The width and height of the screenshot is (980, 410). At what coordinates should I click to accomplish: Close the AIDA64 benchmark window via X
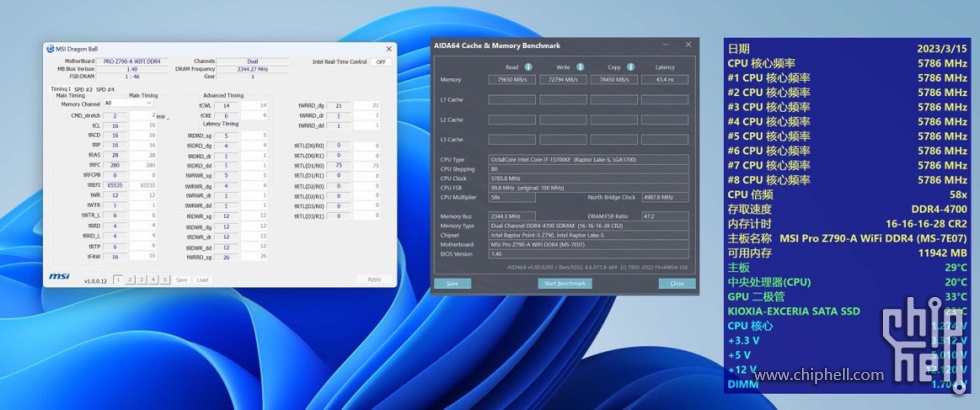688,45
